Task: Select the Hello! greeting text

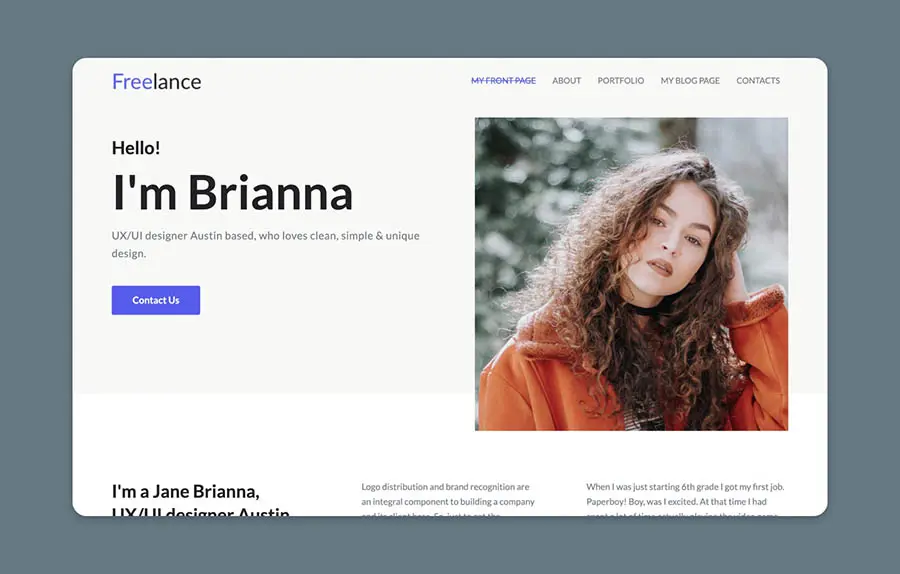Action: pos(136,148)
